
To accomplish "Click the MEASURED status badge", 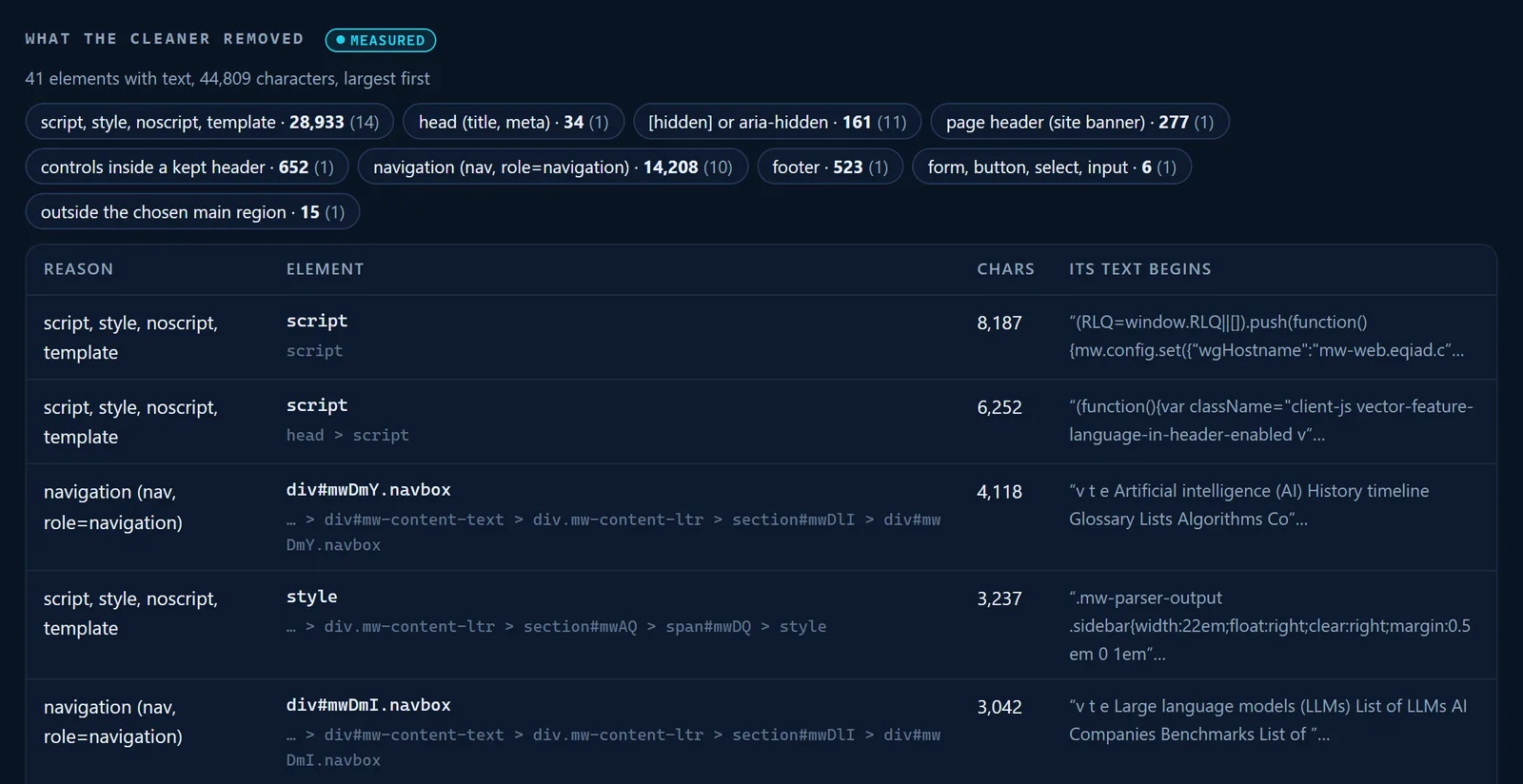I will click(381, 40).
